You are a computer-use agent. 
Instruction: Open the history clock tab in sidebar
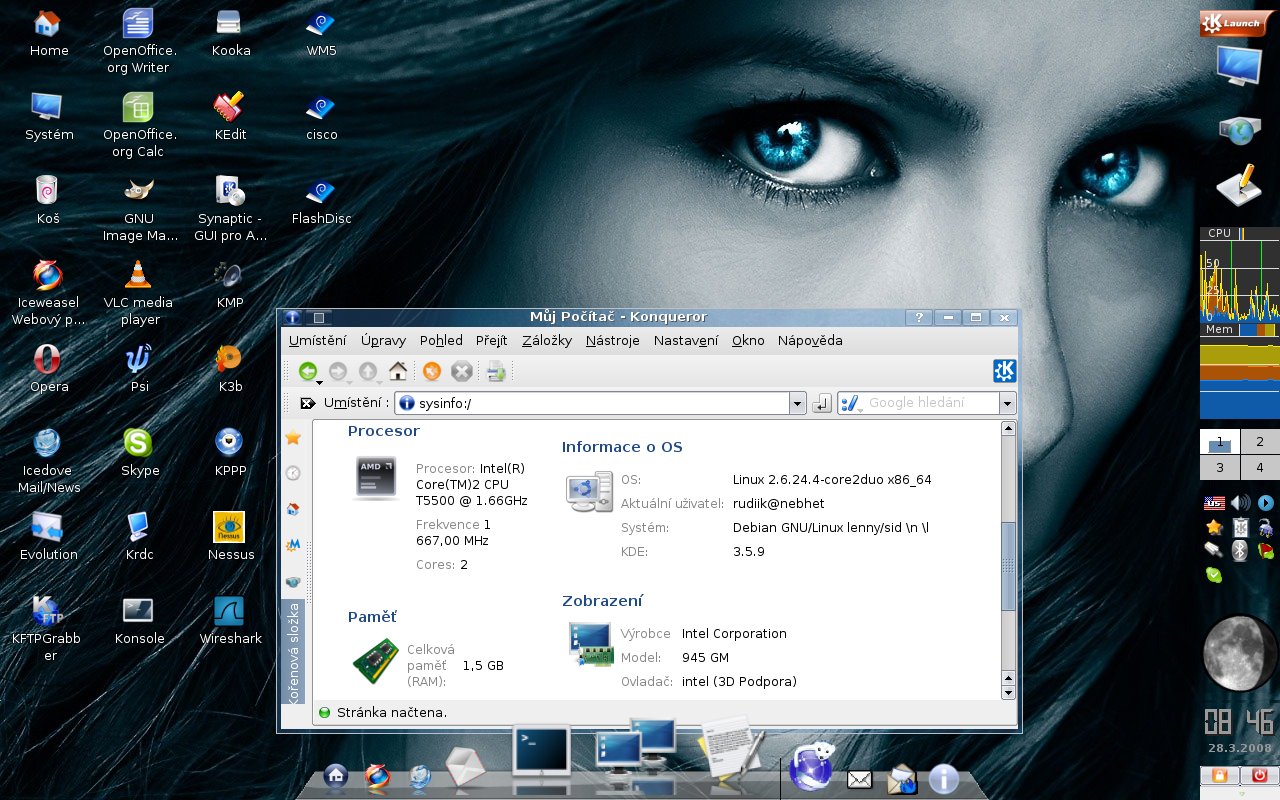point(293,473)
